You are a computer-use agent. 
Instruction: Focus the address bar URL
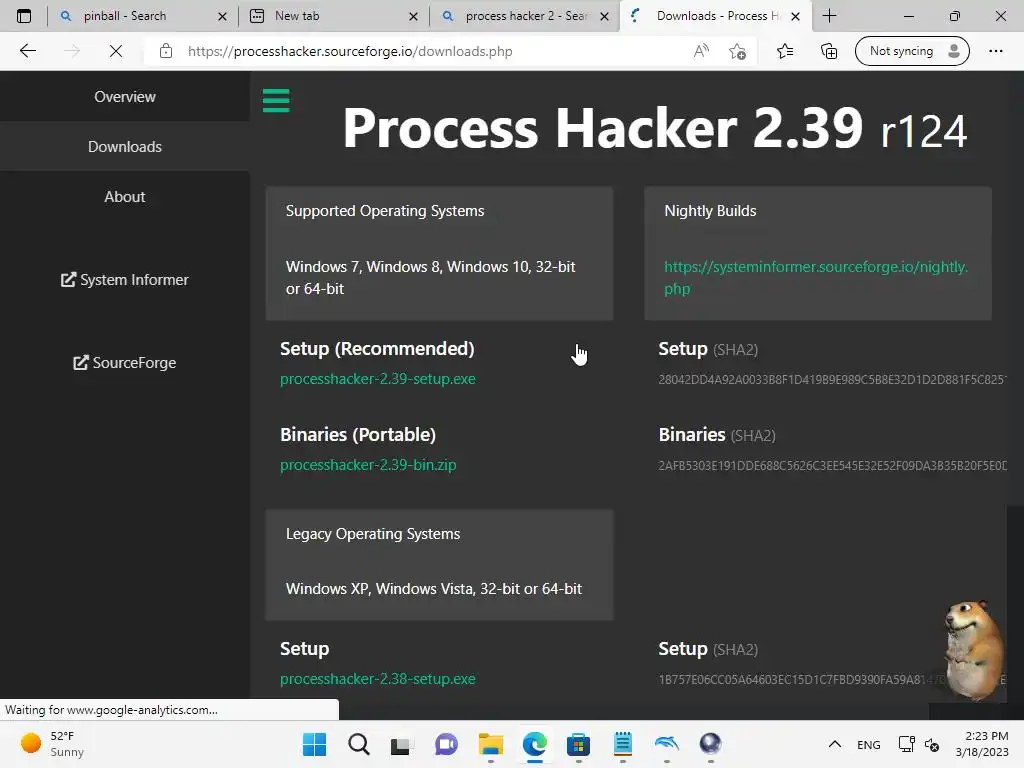coord(350,51)
